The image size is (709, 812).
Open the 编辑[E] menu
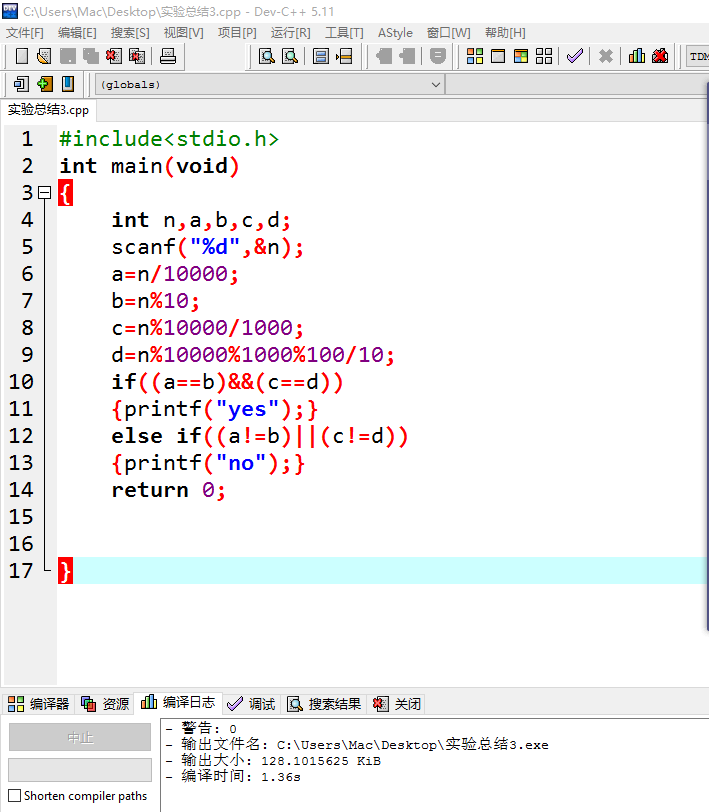click(77, 33)
